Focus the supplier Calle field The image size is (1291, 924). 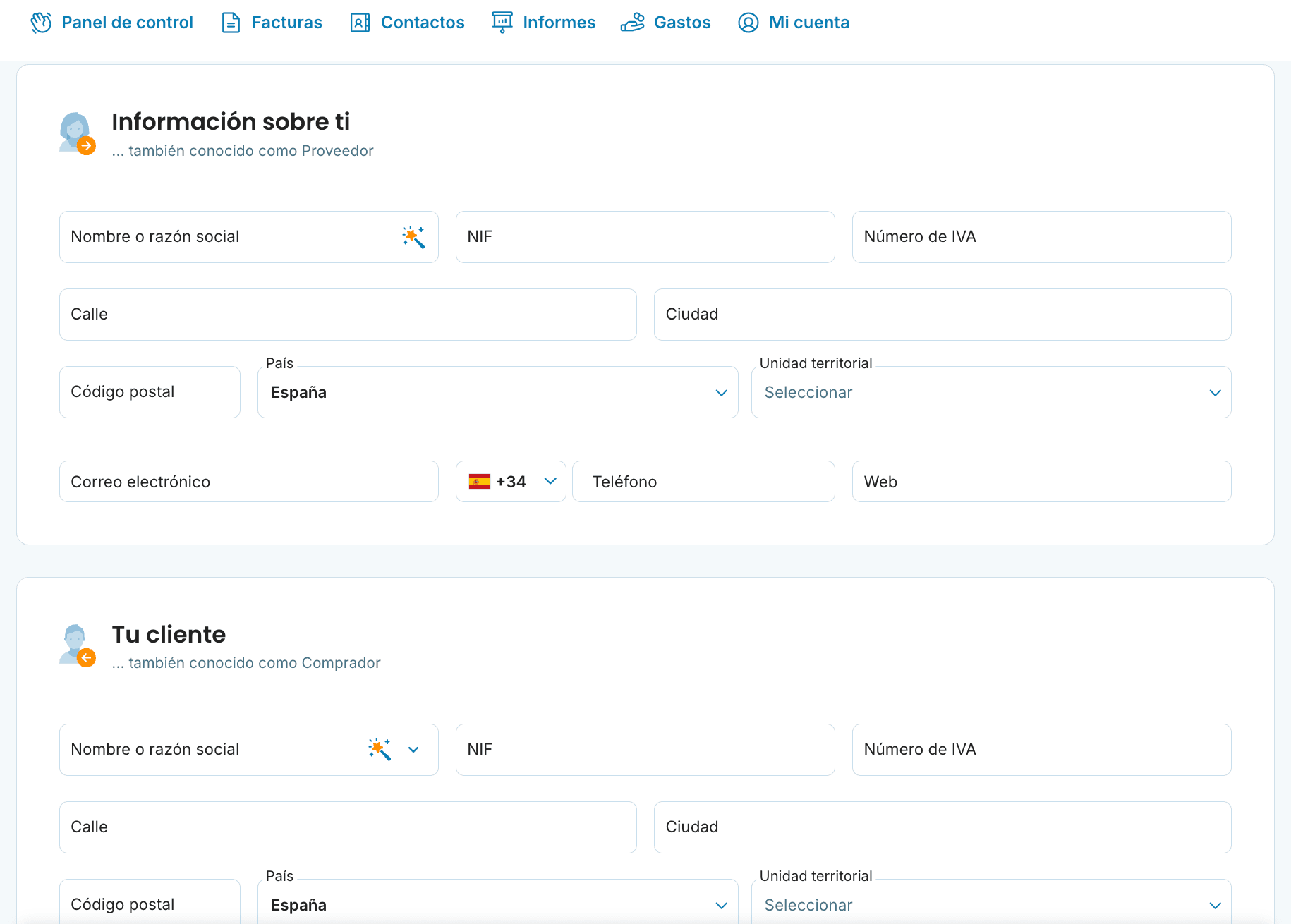click(348, 315)
